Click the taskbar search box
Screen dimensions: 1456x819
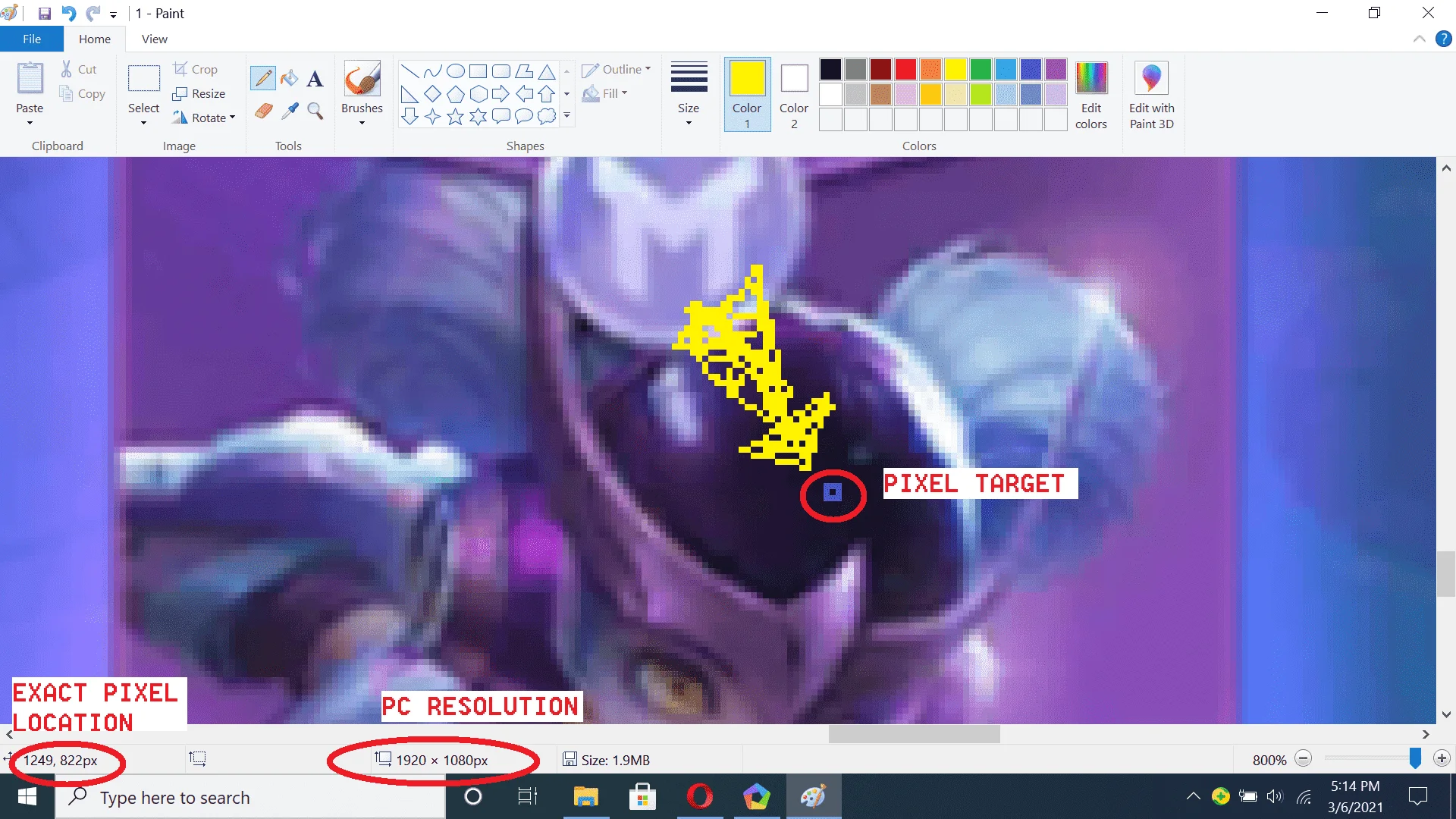point(250,797)
